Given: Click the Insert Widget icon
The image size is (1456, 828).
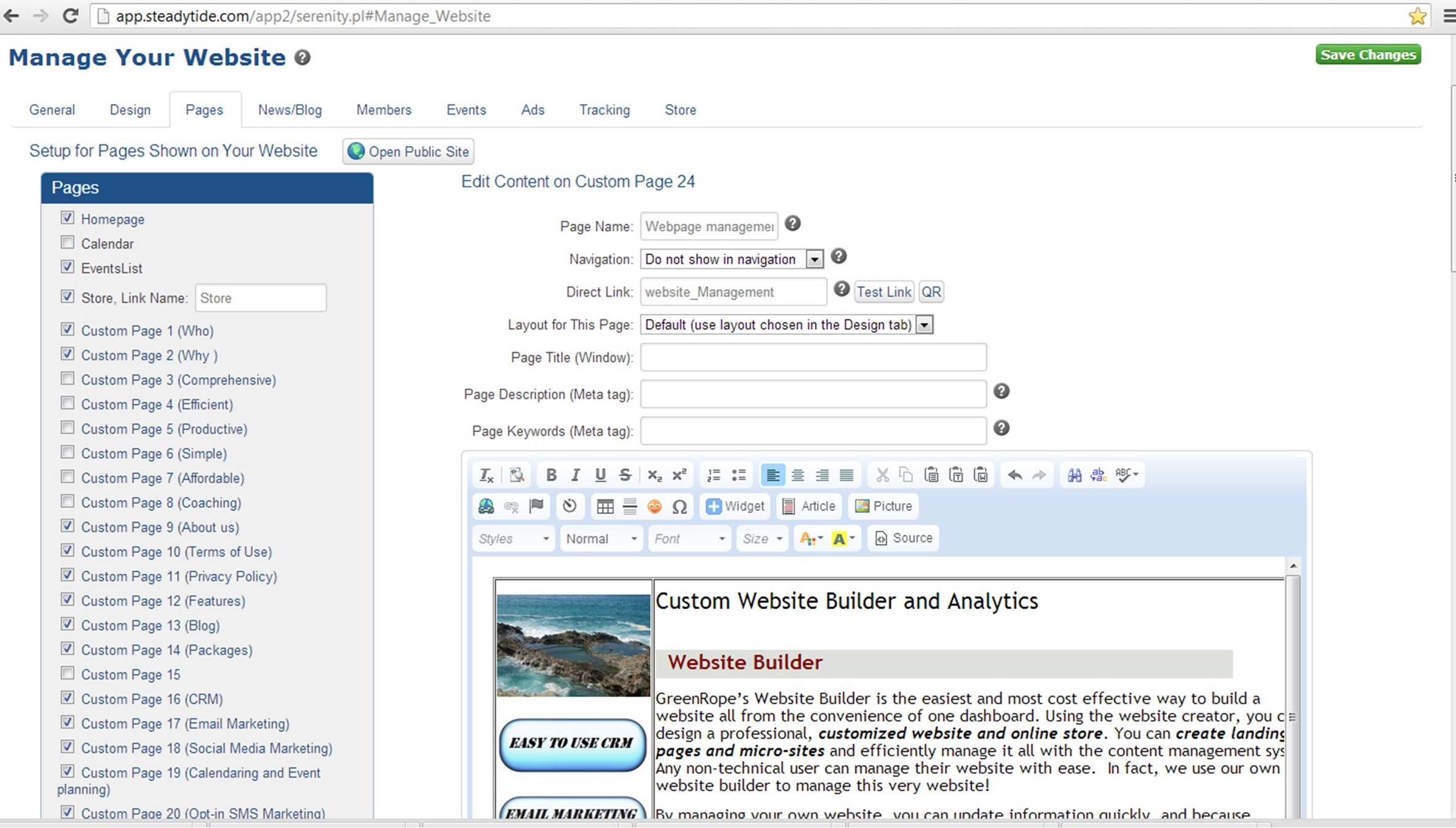Looking at the screenshot, I should tap(734, 505).
